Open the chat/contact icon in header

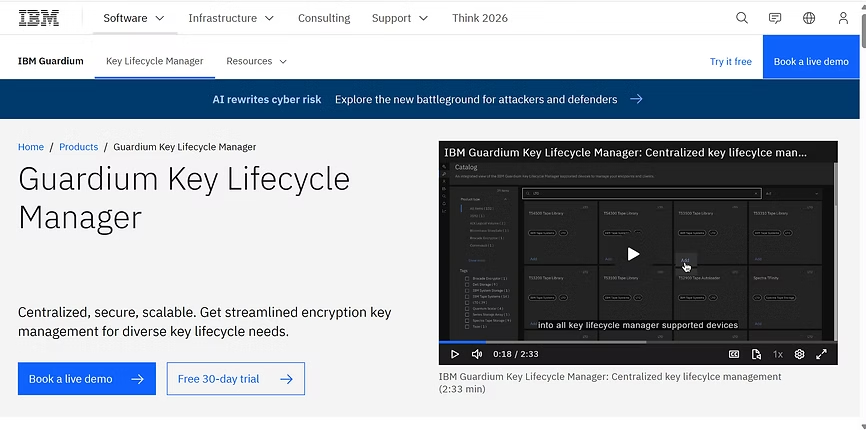click(x=775, y=18)
